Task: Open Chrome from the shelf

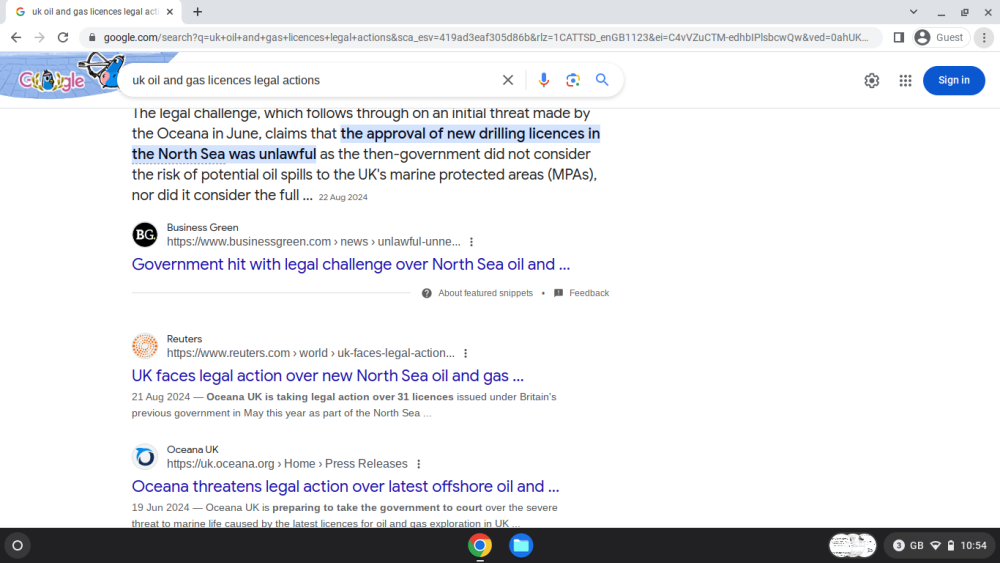Action: [480, 546]
